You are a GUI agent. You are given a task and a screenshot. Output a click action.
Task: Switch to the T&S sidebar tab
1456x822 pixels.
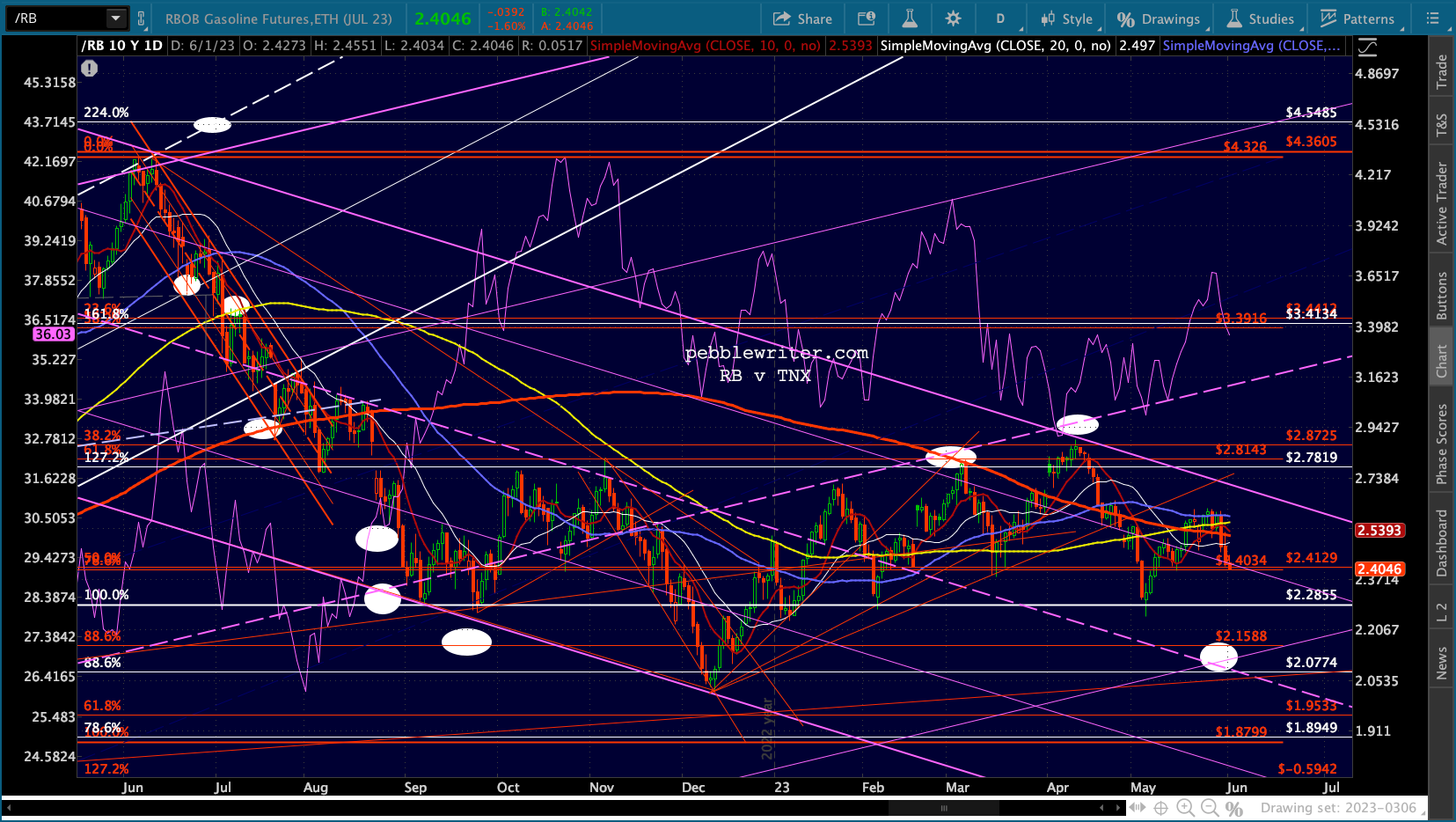pyautogui.click(x=1441, y=125)
